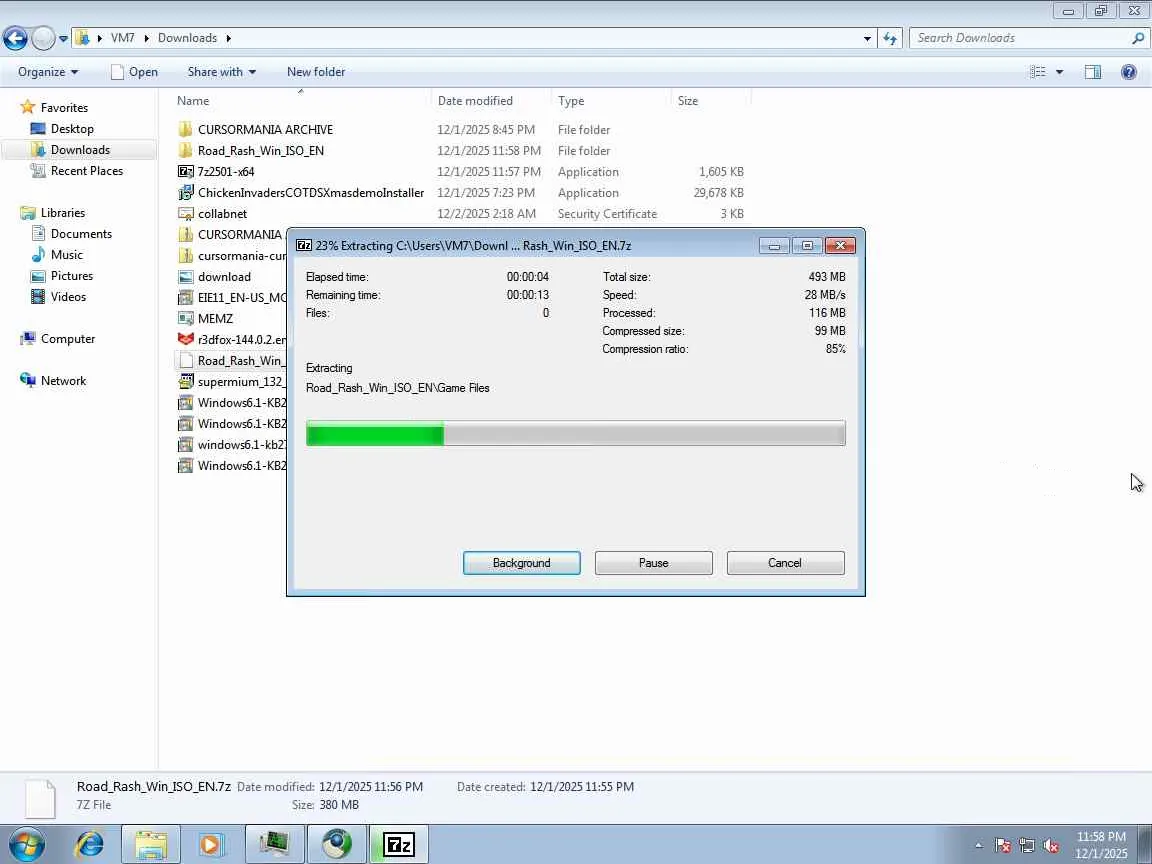Screen dimensions: 1152x864
Task: Select the collabnet certificate icon
Action: tap(186, 214)
